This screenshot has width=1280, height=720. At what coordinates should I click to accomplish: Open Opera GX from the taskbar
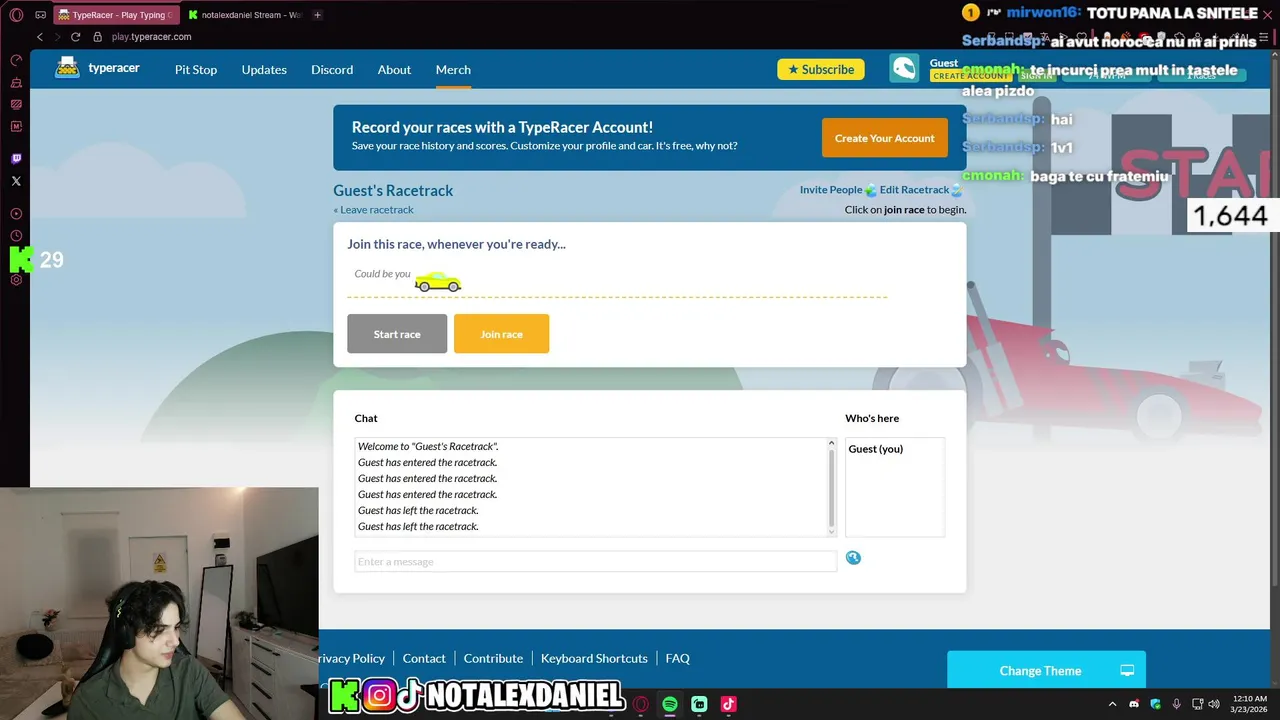pyautogui.click(x=641, y=704)
